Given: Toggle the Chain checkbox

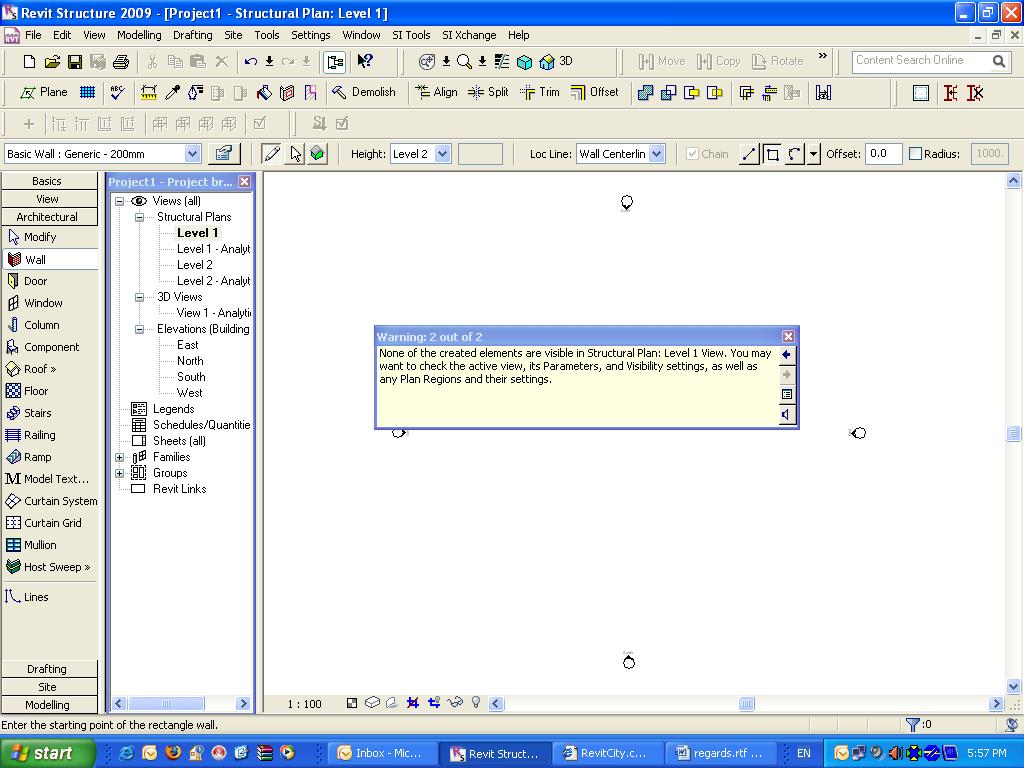Looking at the screenshot, I should point(692,154).
